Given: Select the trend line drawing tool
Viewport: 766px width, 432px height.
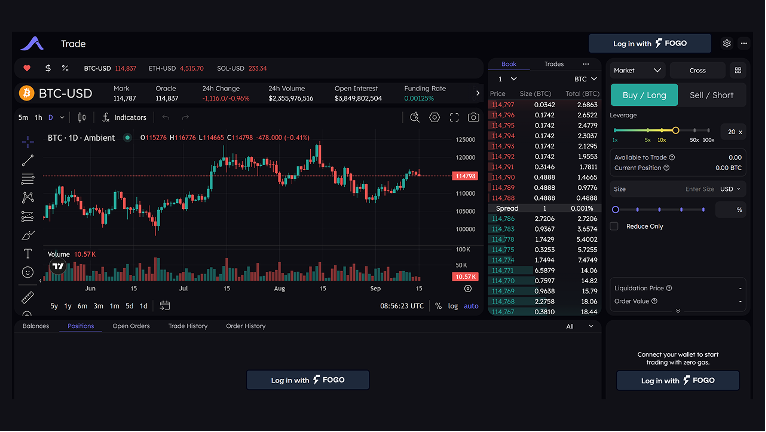Looking at the screenshot, I should (28, 160).
